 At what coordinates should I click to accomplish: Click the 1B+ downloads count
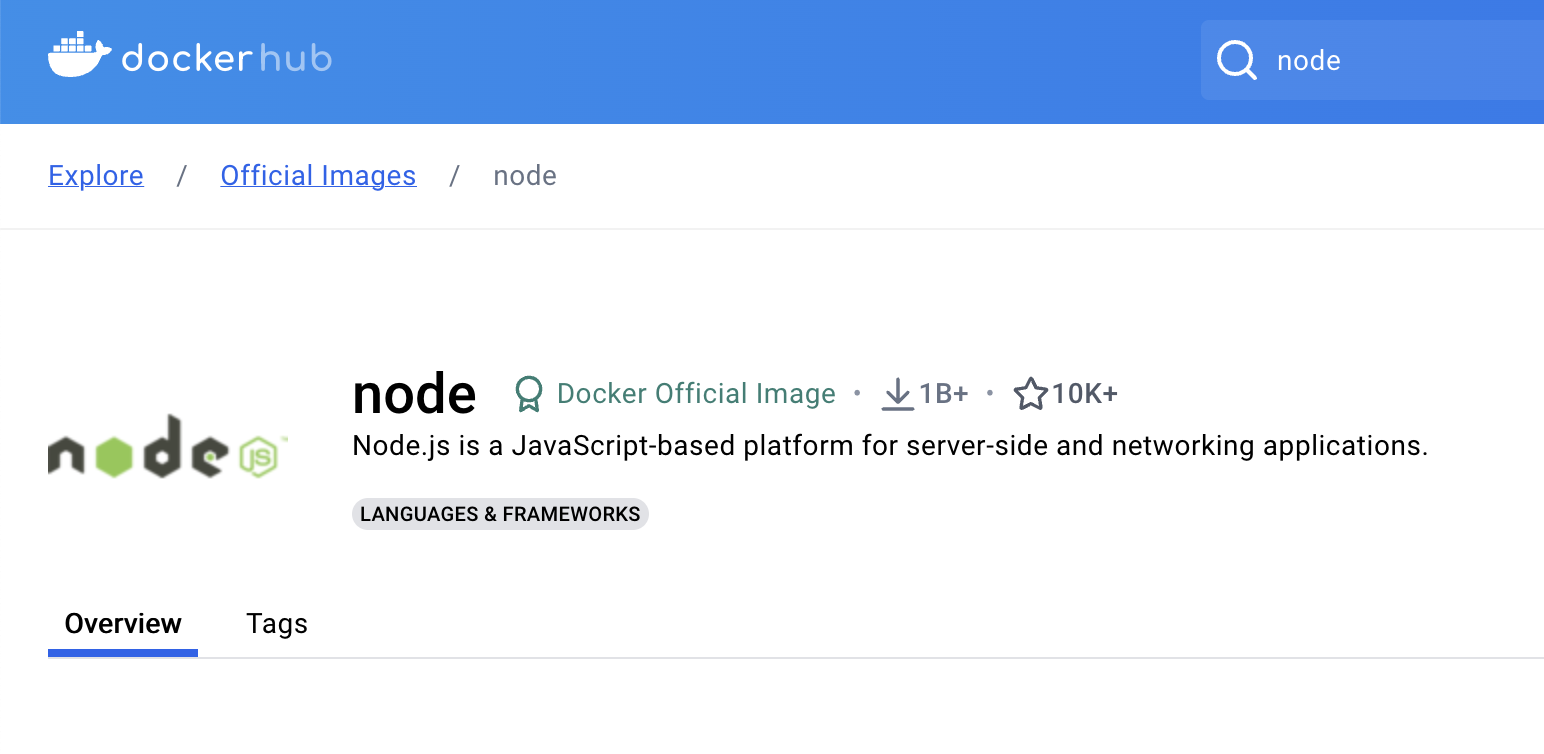click(944, 394)
